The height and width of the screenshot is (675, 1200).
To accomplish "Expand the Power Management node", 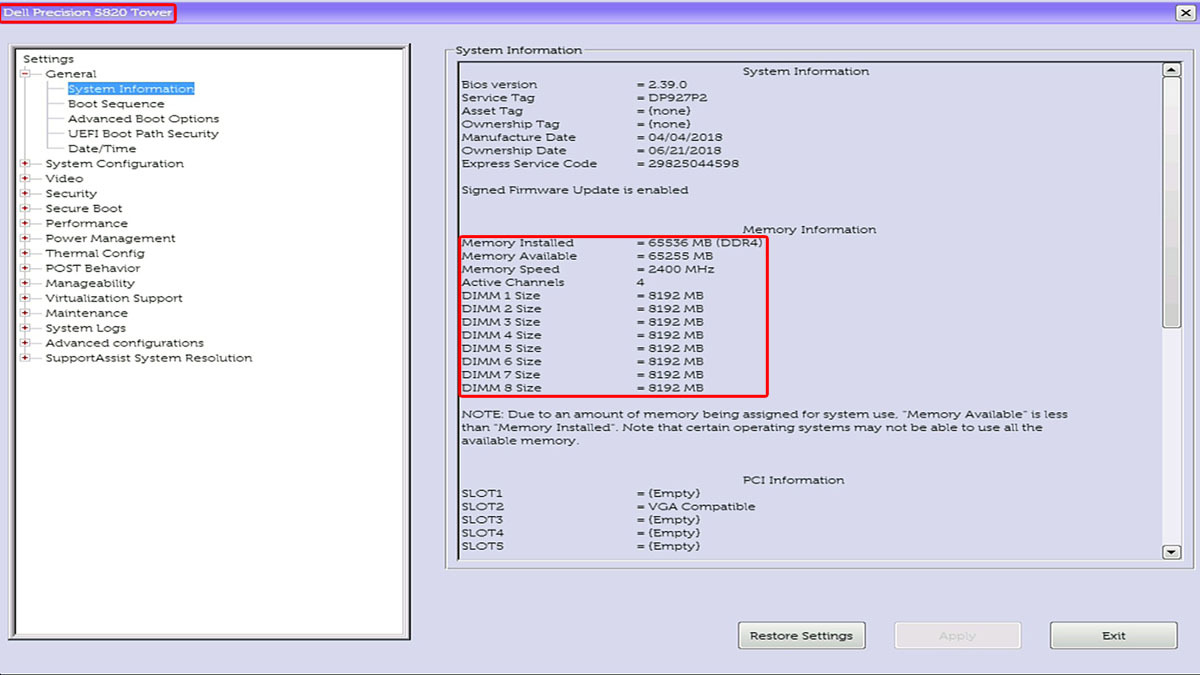I will (25, 238).
